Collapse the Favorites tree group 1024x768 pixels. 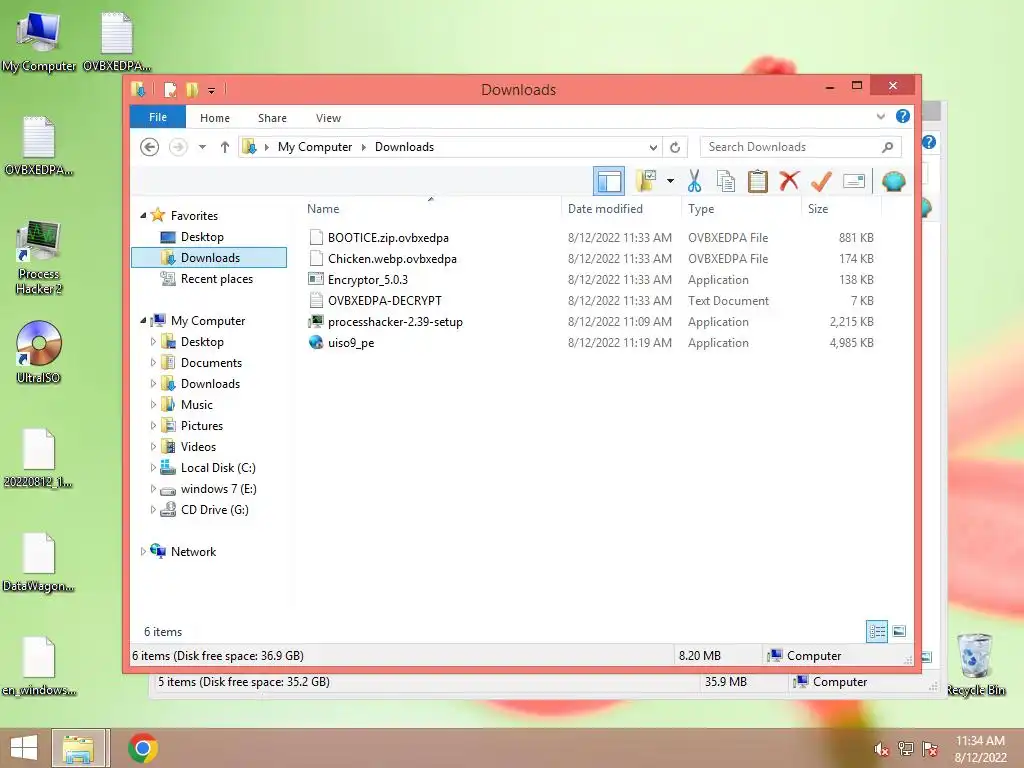(143, 215)
